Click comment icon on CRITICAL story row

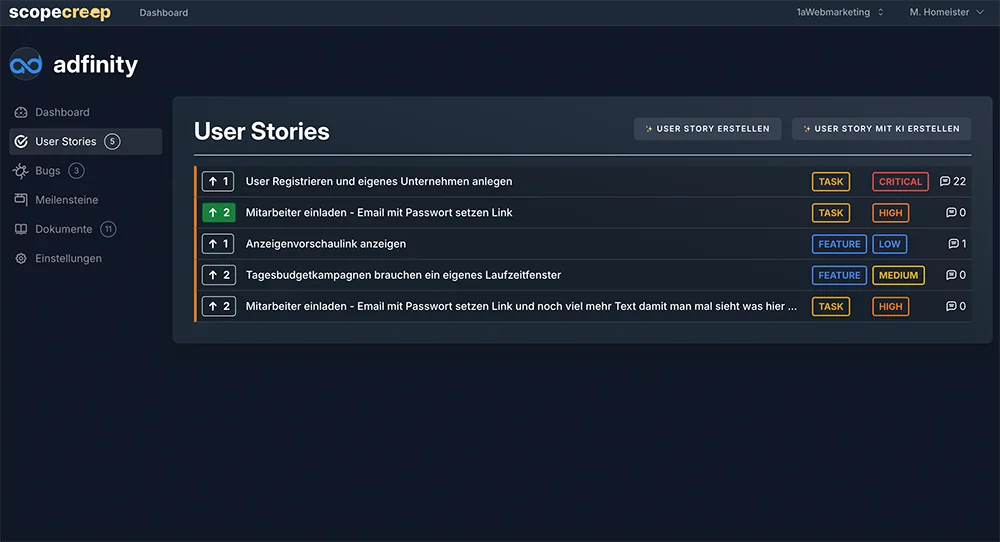(x=945, y=182)
